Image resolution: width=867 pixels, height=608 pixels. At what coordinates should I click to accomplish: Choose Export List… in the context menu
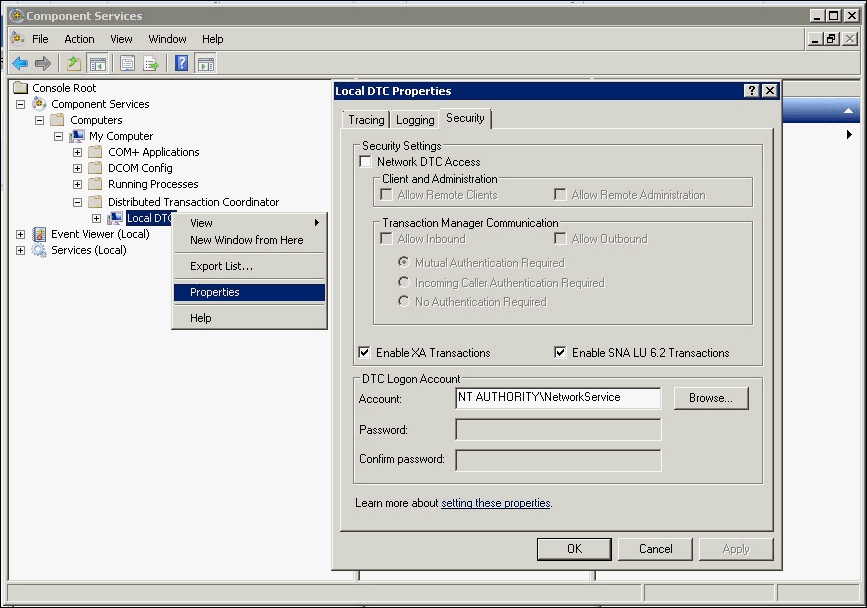pos(249,266)
